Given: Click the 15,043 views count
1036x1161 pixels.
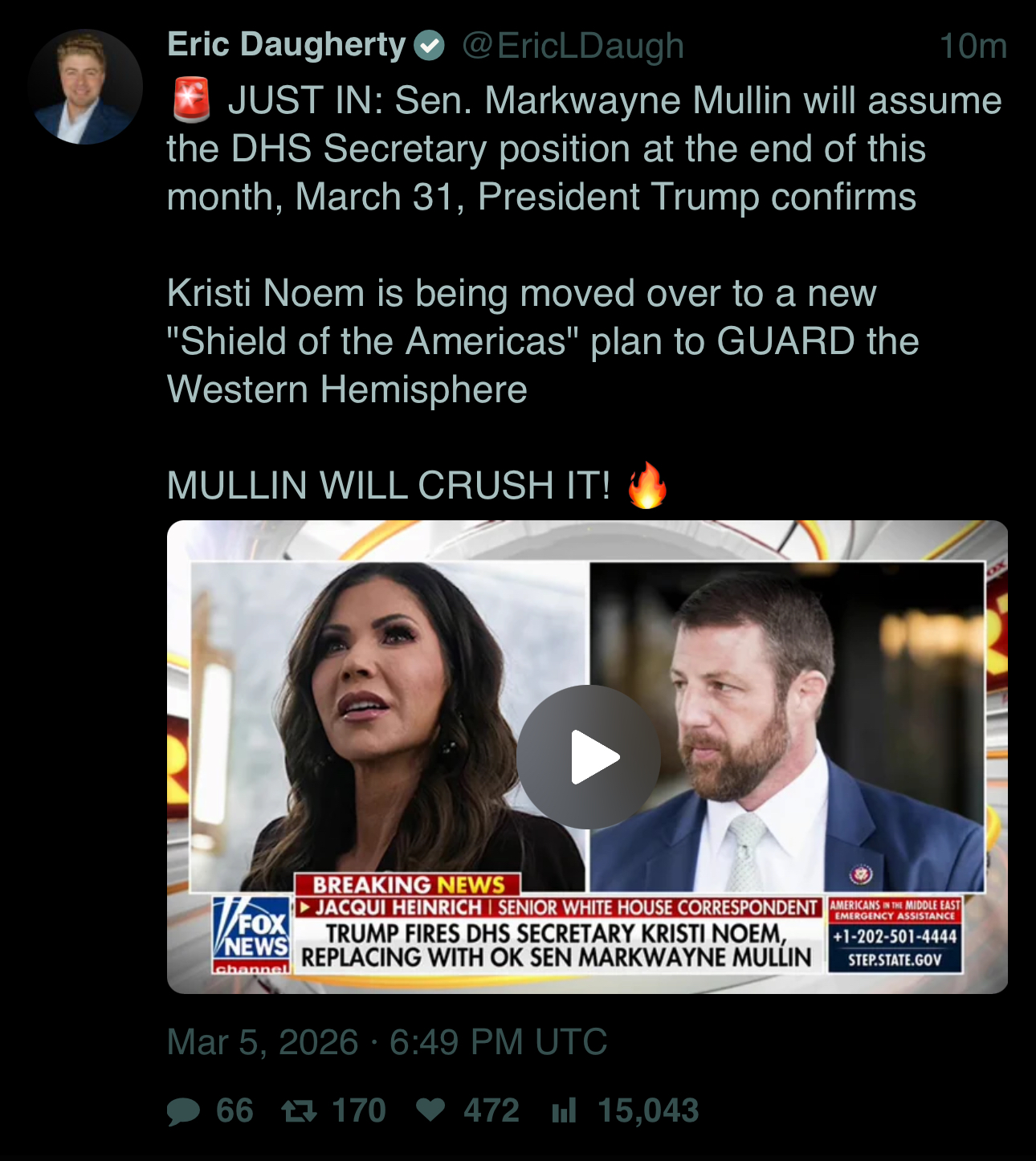Looking at the screenshot, I should tap(648, 1111).
